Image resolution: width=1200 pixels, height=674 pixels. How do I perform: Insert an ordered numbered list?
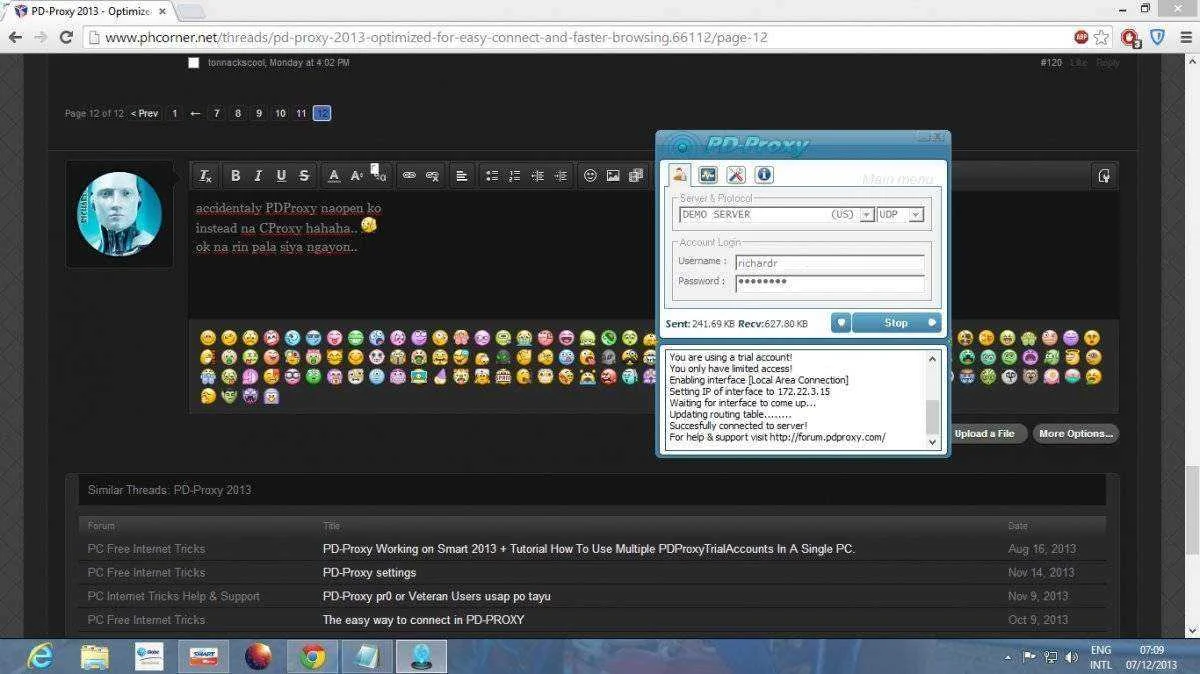pyautogui.click(x=515, y=175)
